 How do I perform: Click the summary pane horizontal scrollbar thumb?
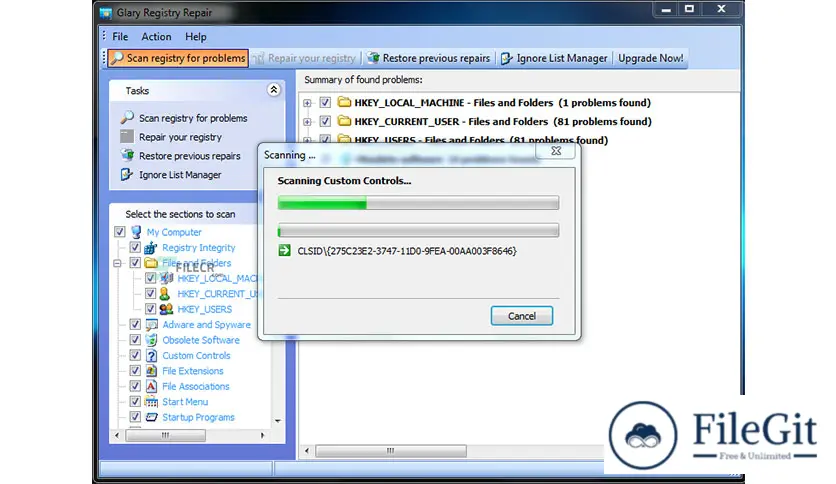[391, 451]
